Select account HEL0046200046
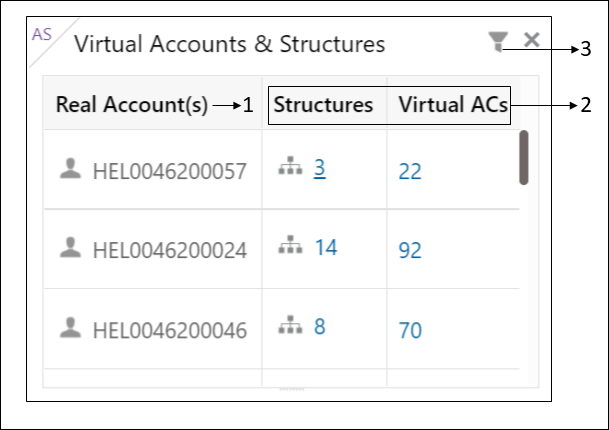This screenshot has height=430, width=609. 170,330
